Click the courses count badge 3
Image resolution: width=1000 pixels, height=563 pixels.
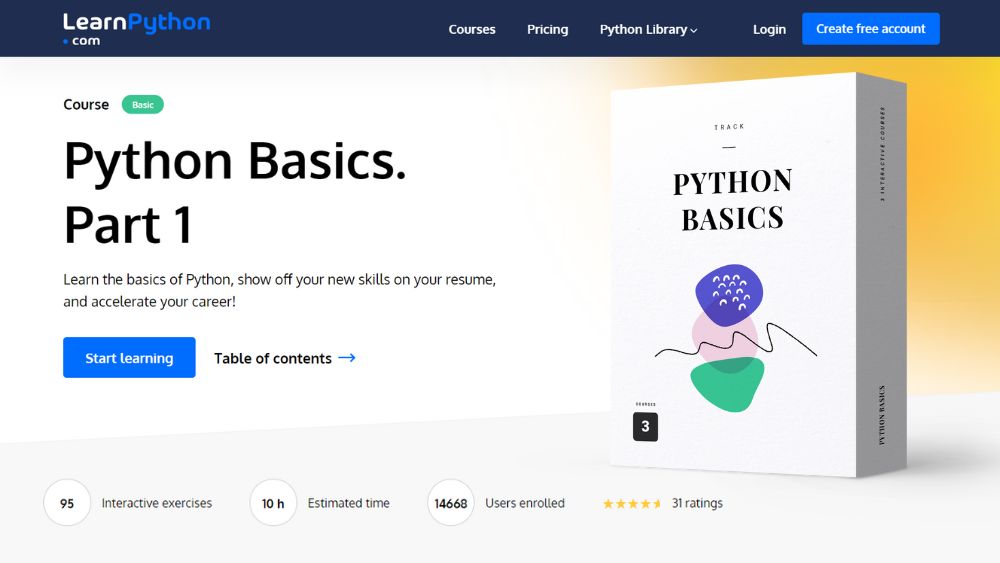(645, 427)
